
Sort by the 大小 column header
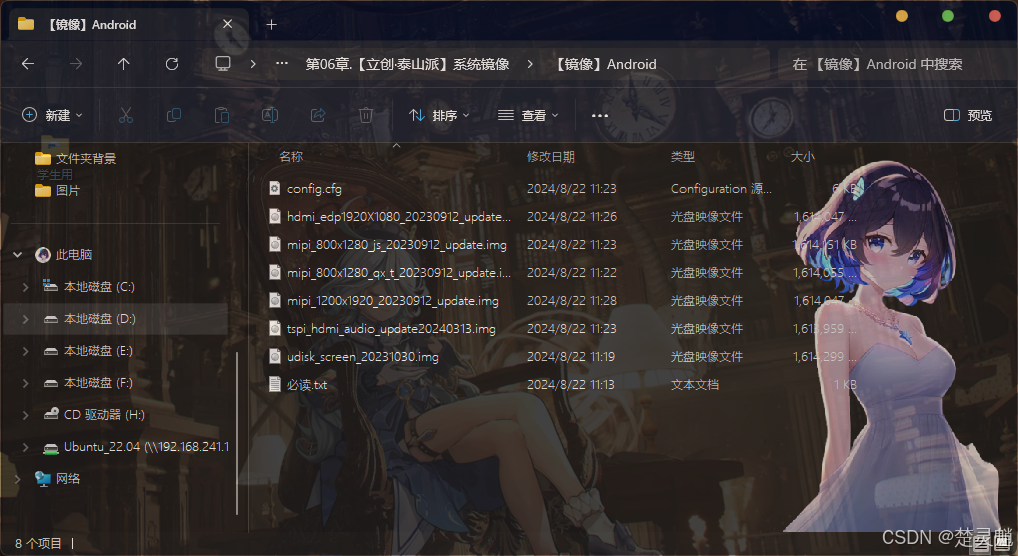(802, 157)
